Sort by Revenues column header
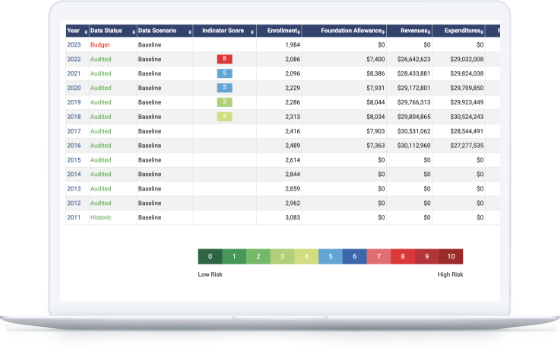This screenshot has height=361, width=560. 415,31
